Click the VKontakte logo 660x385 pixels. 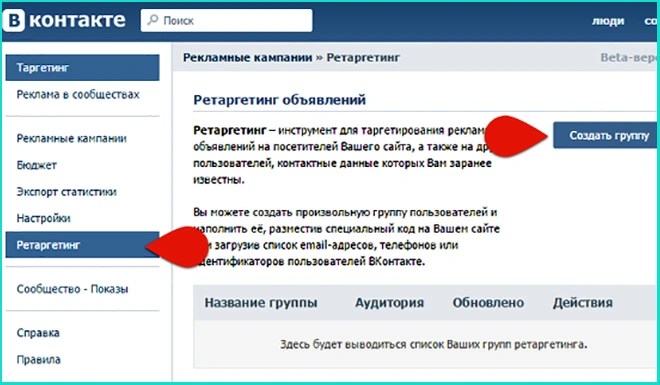(64, 20)
